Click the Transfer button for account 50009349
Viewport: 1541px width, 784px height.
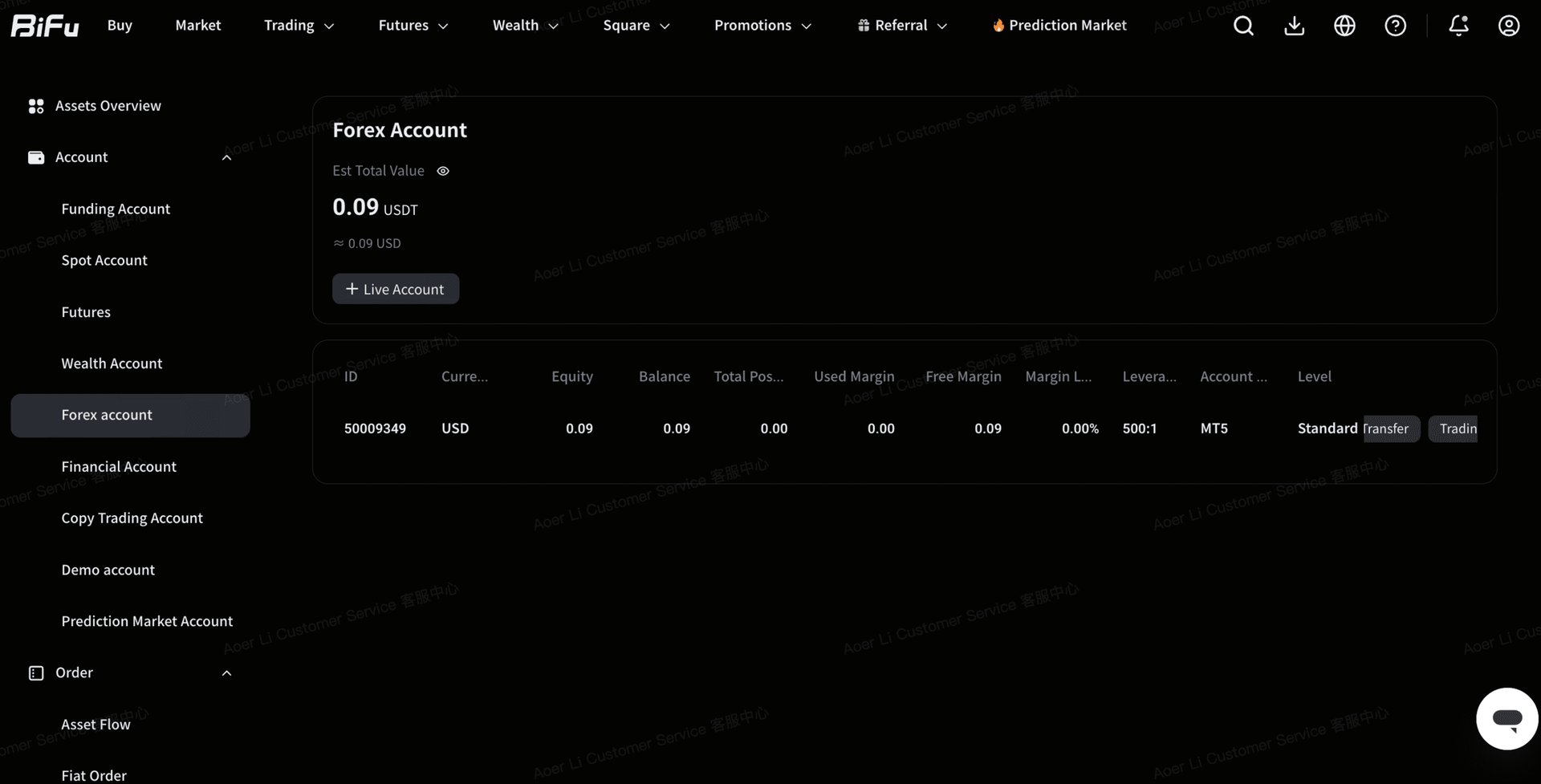pos(1391,429)
